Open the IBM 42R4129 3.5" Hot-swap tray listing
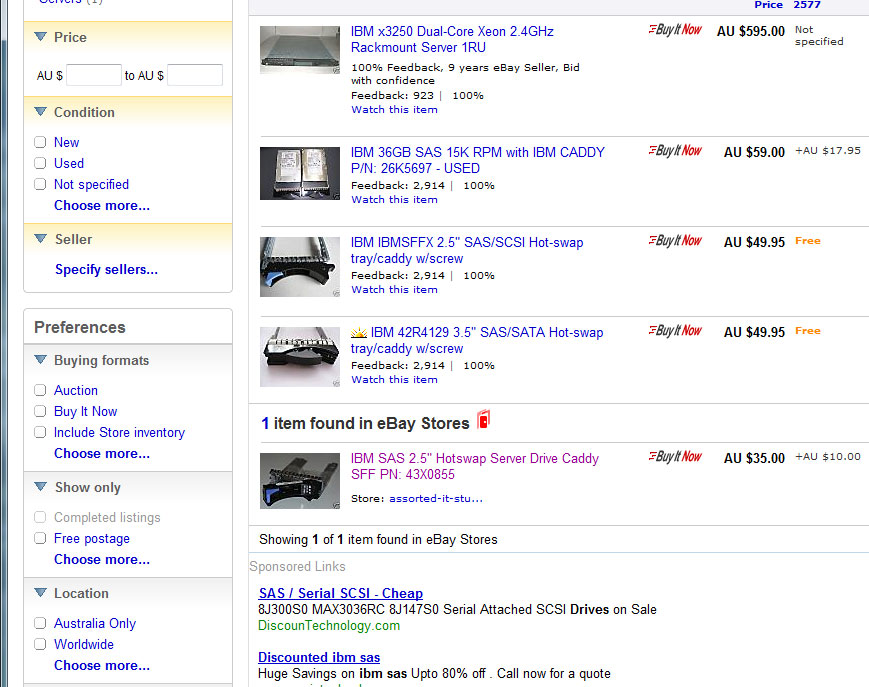 point(477,340)
